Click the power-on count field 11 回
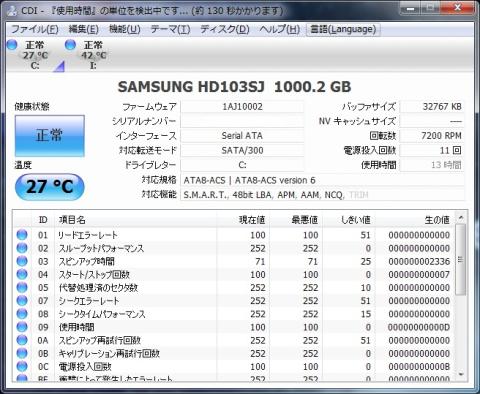Image resolution: width=480 pixels, height=394 pixels. [432, 150]
